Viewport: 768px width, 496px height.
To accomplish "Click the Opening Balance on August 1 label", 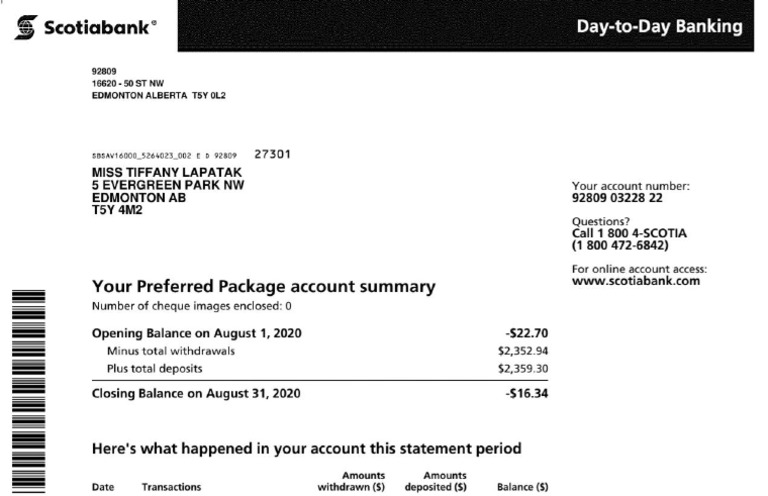I will 197,333.
